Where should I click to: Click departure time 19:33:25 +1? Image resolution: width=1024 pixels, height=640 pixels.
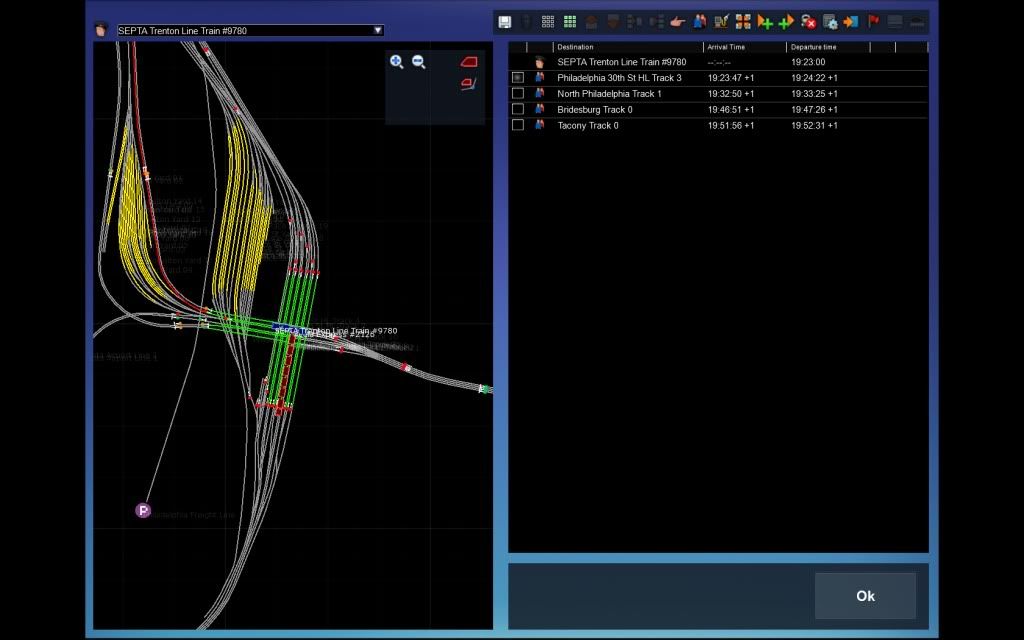point(814,93)
